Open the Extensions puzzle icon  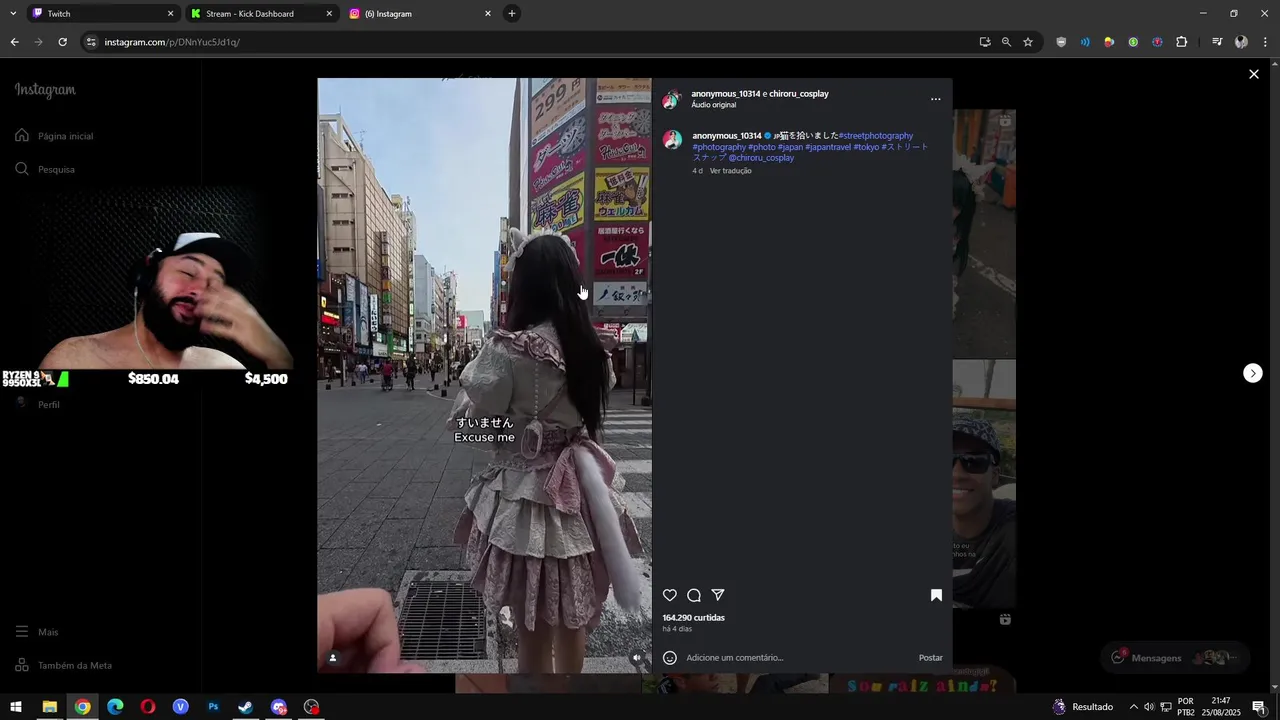click(1181, 42)
